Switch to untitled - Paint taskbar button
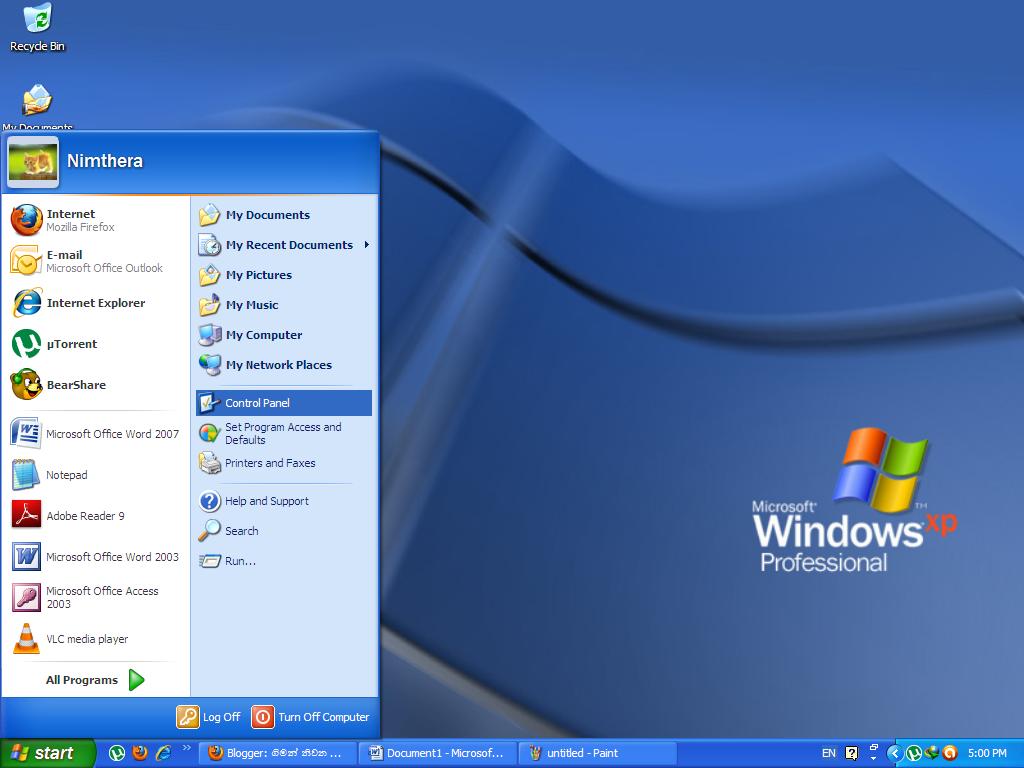The width and height of the screenshot is (1024, 768). click(600, 753)
